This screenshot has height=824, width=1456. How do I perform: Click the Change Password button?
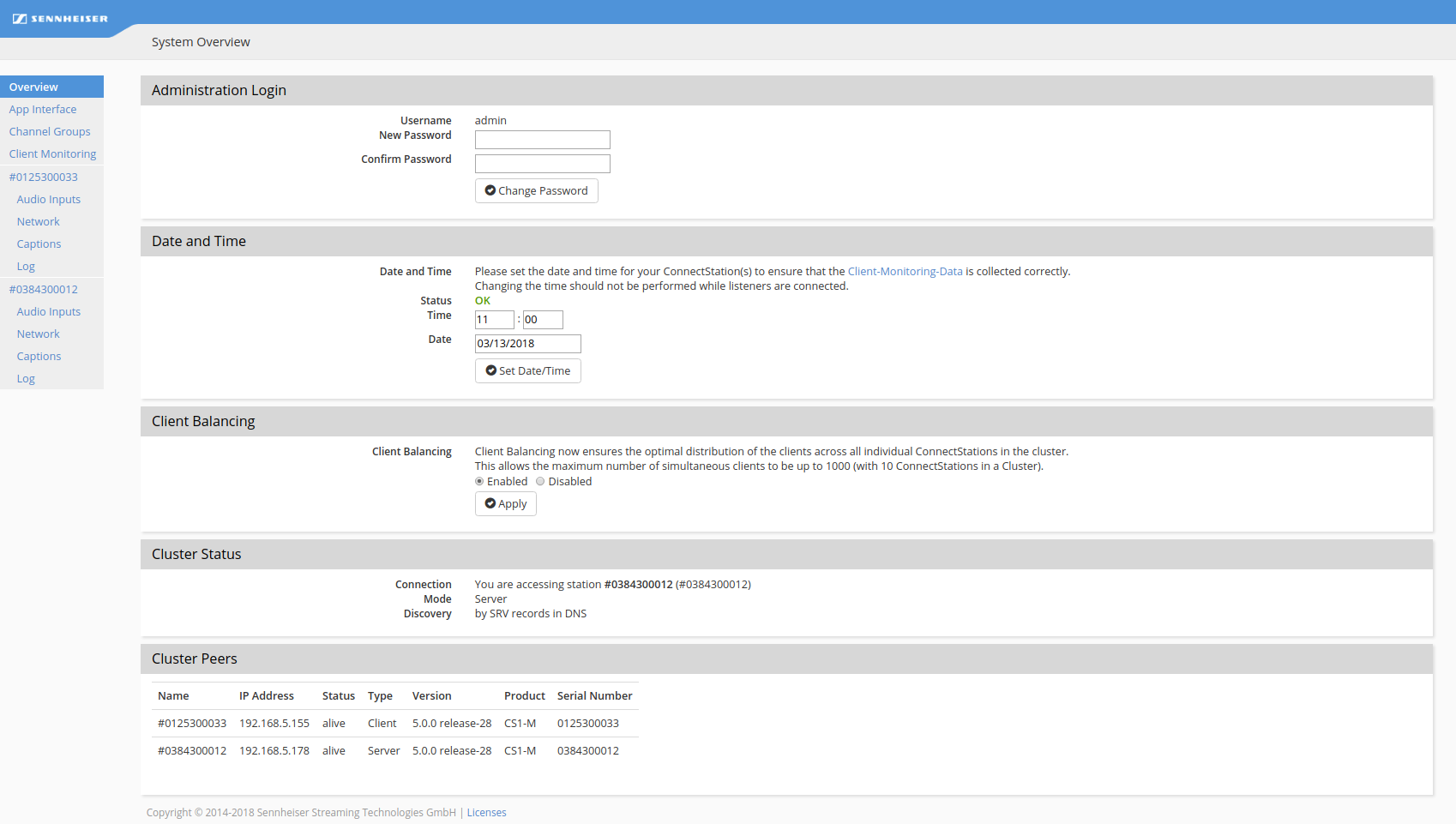(536, 190)
